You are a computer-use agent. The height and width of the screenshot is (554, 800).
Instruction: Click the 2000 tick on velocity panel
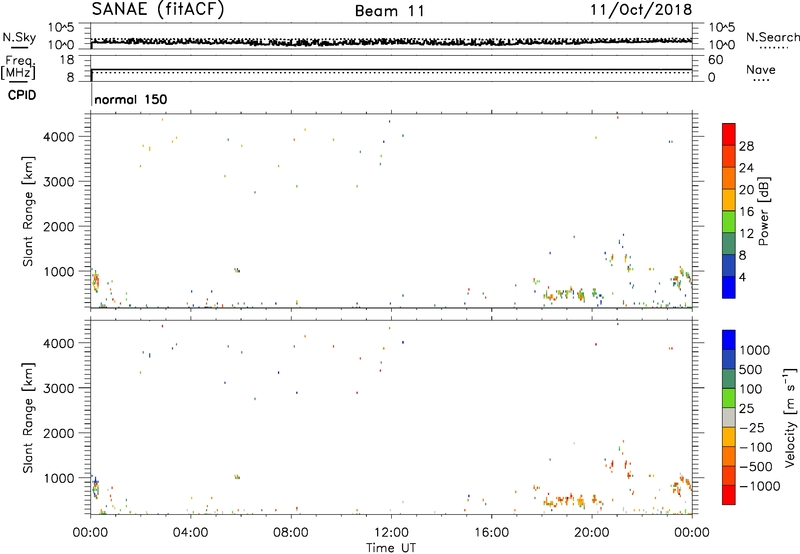(x=59, y=433)
